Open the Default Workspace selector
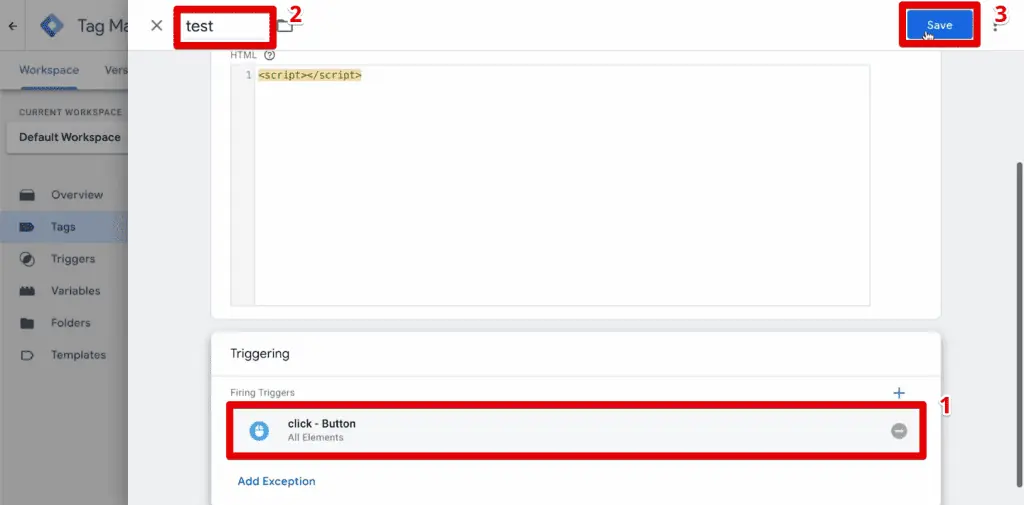 69,137
